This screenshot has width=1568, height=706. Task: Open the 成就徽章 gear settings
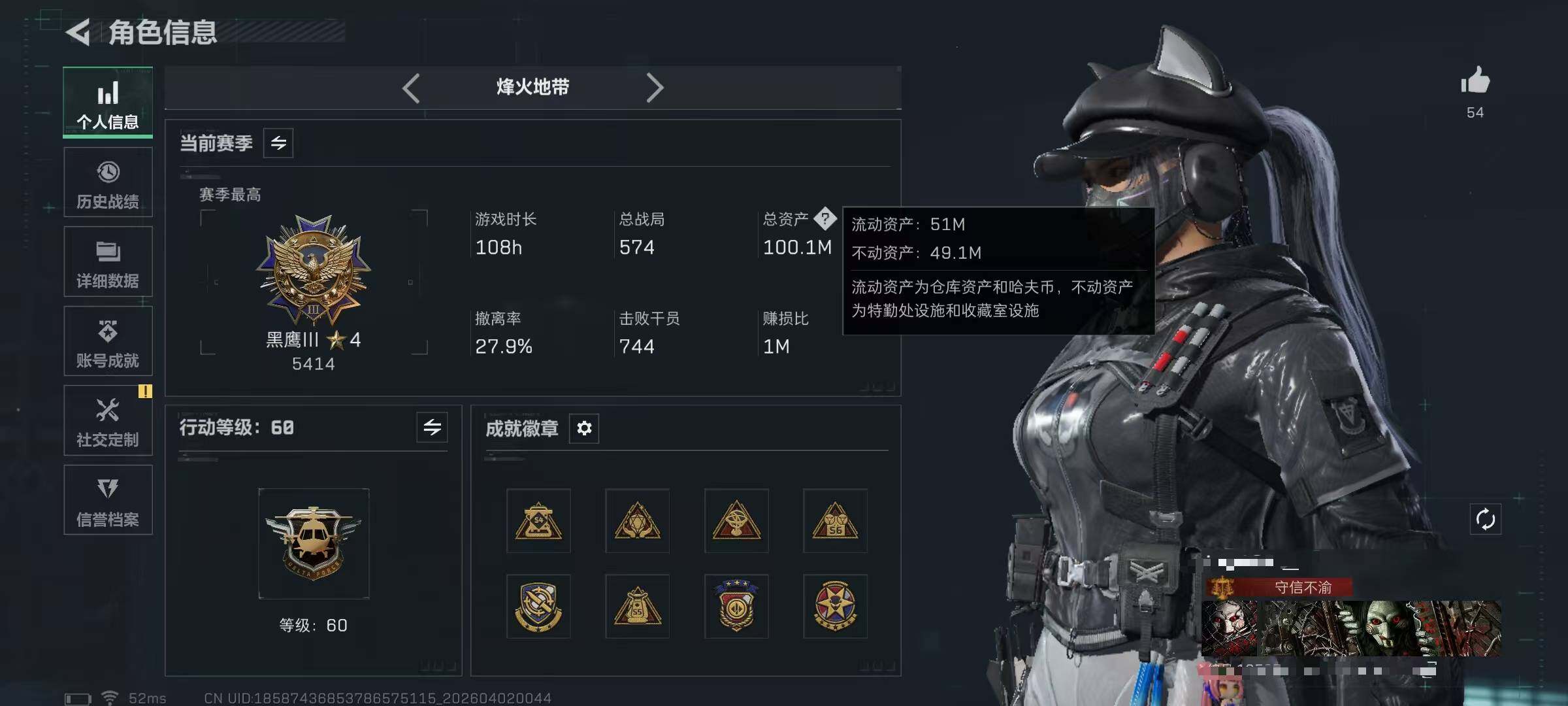pos(584,428)
